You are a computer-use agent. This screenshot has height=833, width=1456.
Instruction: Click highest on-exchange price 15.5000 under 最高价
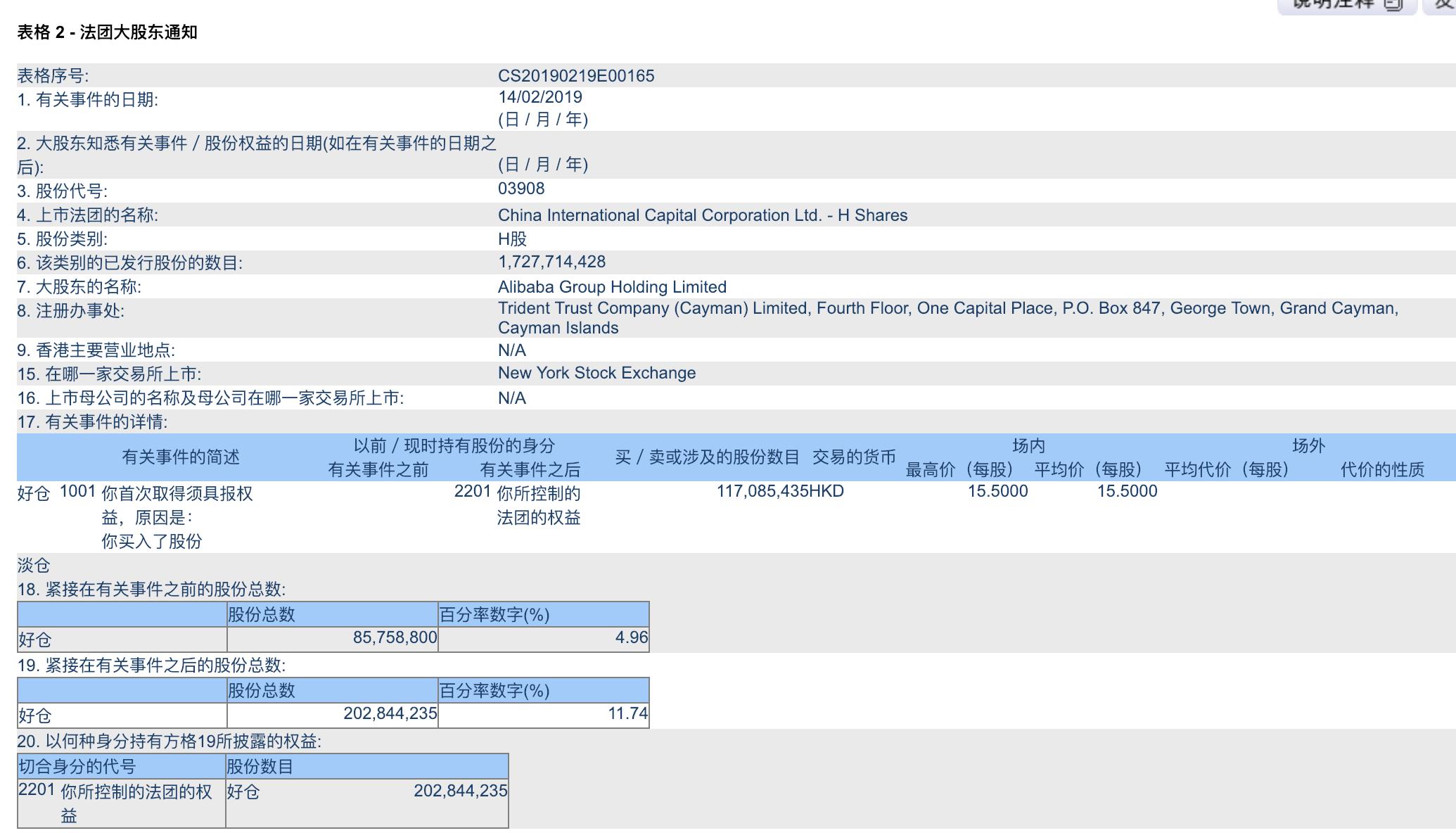tap(997, 491)
